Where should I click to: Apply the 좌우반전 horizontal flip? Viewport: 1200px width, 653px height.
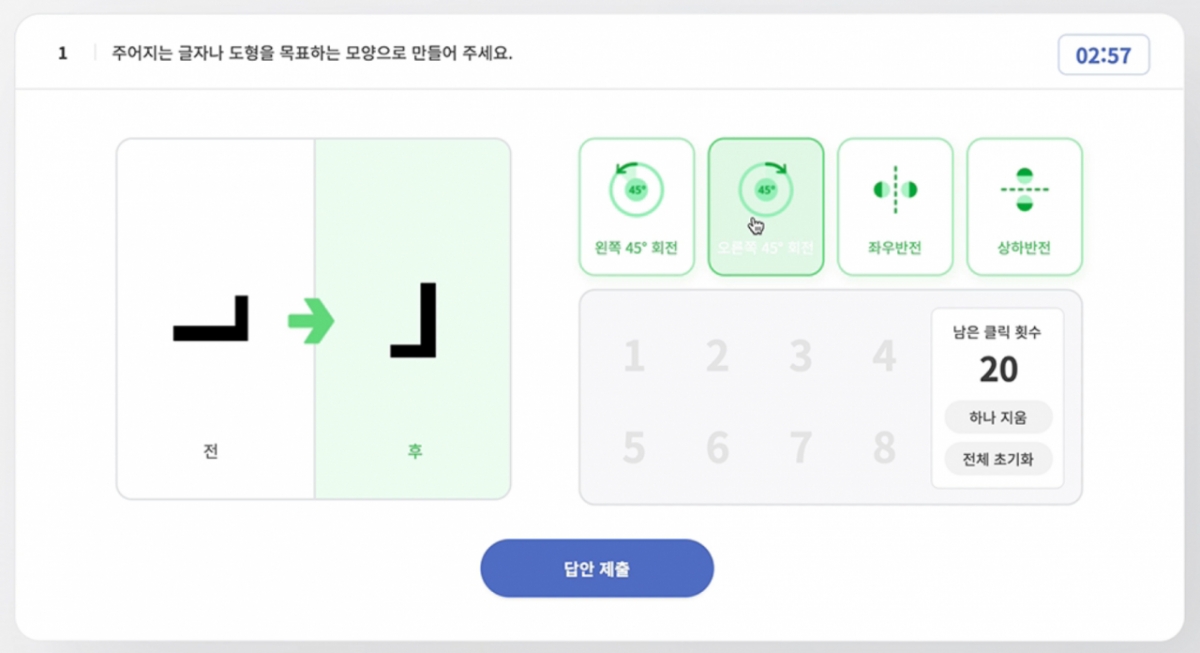pyautogui.click(x=895, y=205)
